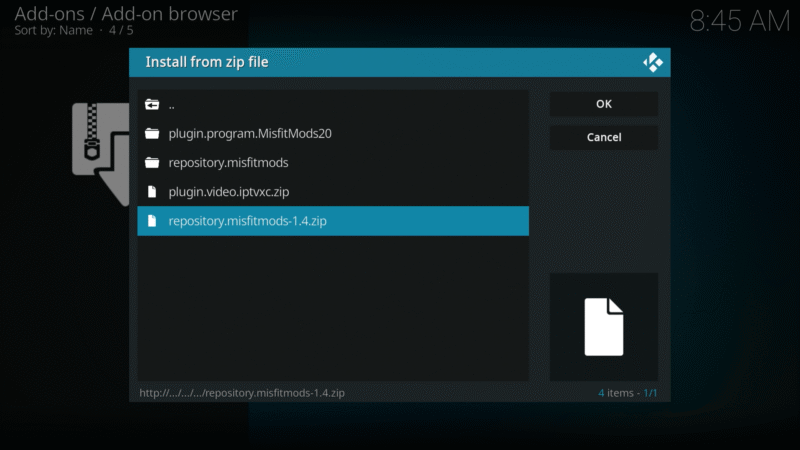Click the zip install icon behind dialog
Screen dimensions: 800x450
101,154
